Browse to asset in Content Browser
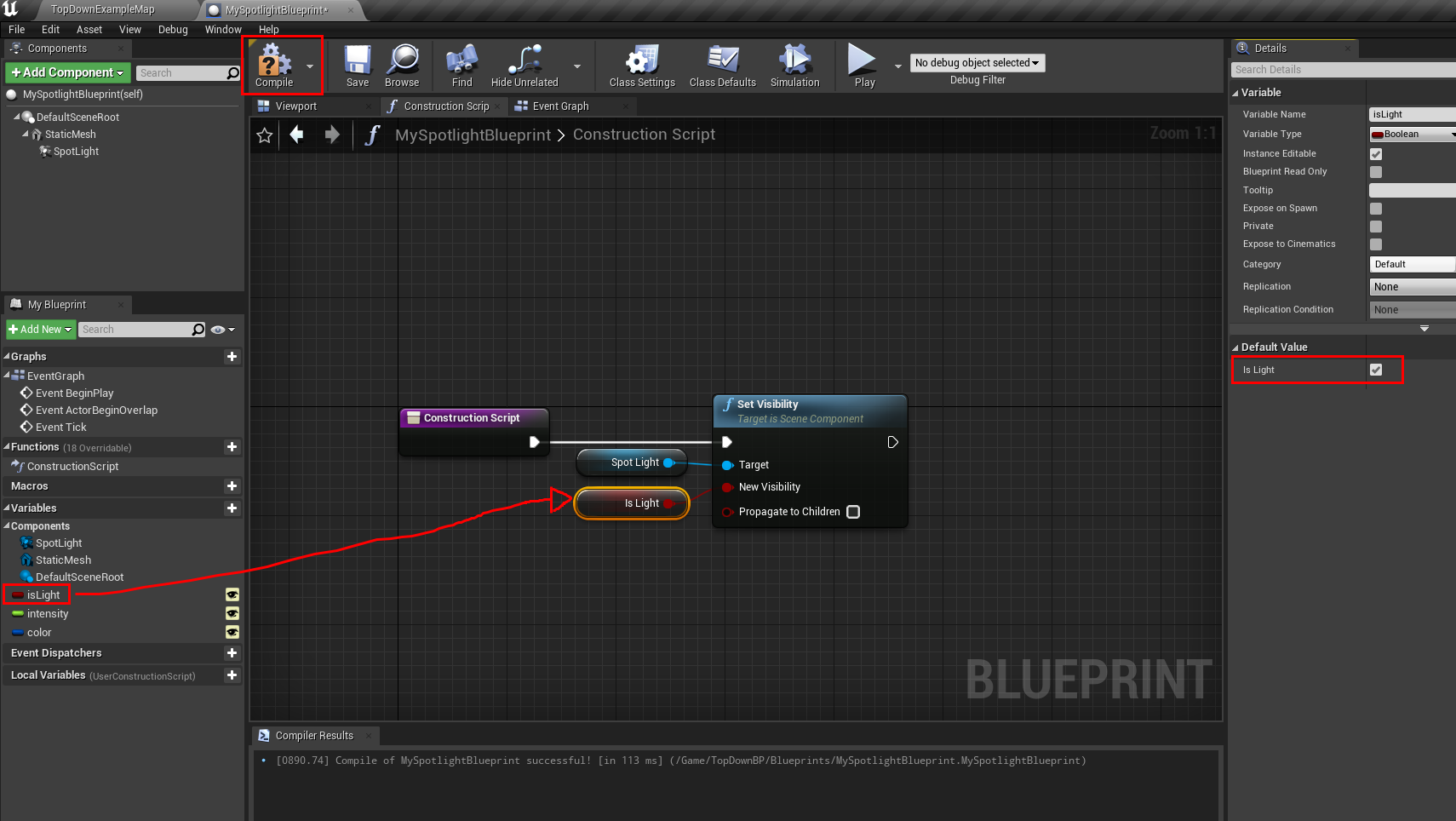Viewport: 1456px width, 821px height. (402, 65)
